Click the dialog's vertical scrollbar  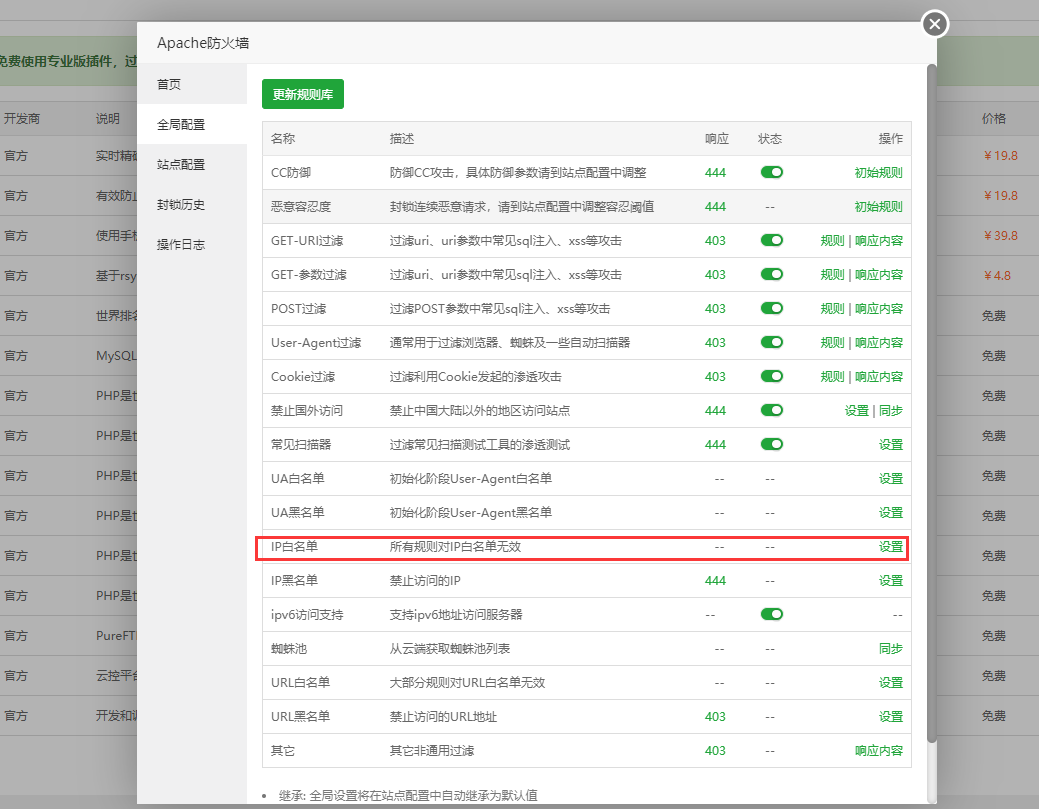(932, 403)
